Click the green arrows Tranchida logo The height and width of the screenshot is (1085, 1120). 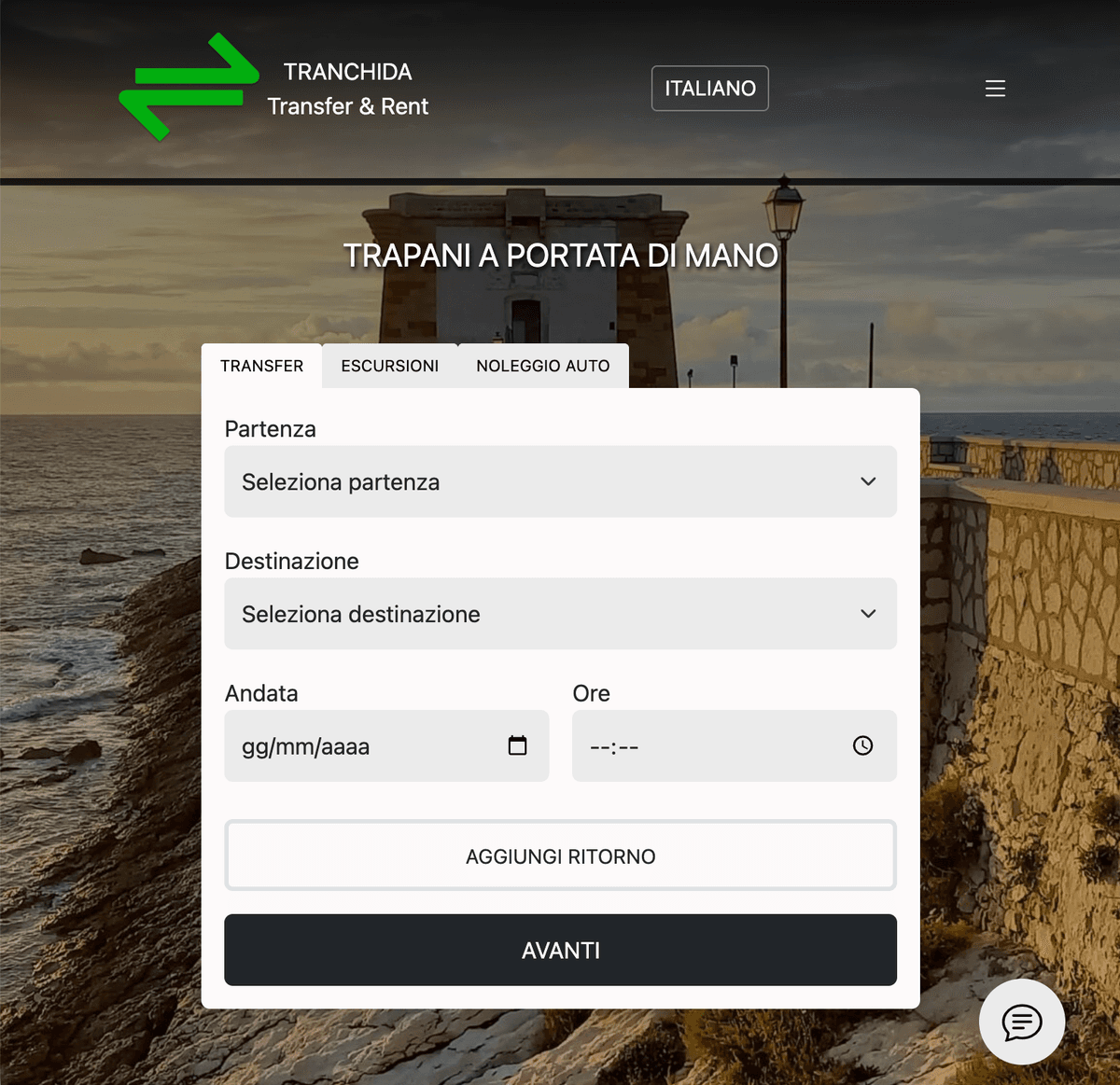pyautogui.click(x=191, y=84)
